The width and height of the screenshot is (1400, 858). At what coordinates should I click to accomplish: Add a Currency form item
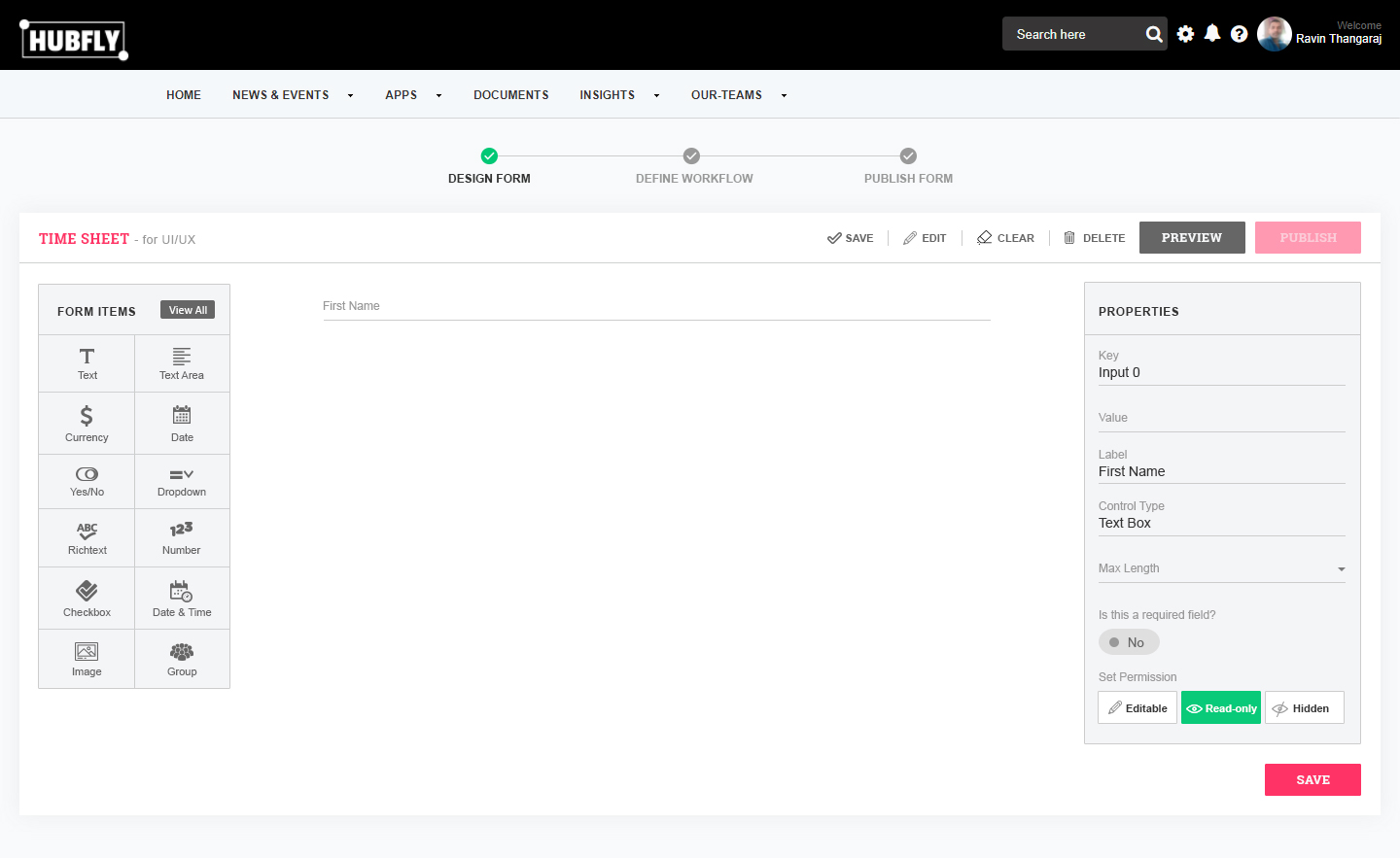pyautogui.click(x=87, y=424)
